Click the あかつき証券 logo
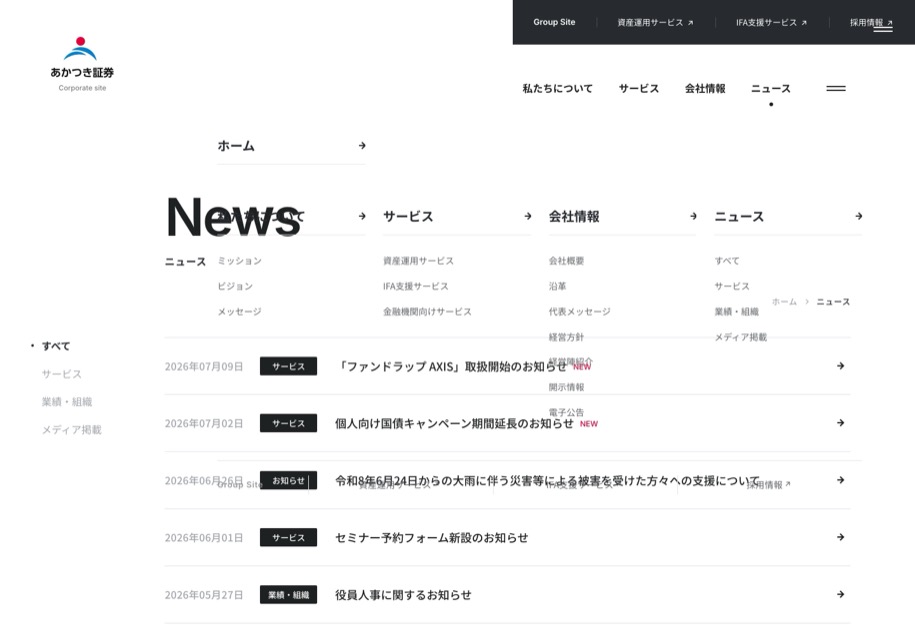Image resolution: width=915 pixels, height=635 pixels. click(82, 64)
